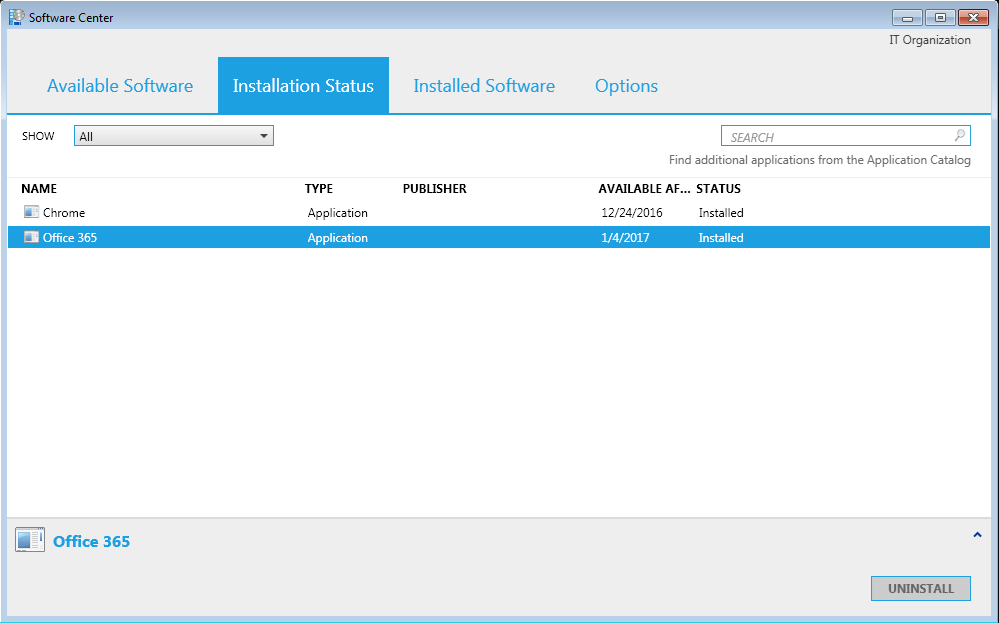Sort by NAME column header
This screenshot has height=623, width=999.
(x=39, y=189)
